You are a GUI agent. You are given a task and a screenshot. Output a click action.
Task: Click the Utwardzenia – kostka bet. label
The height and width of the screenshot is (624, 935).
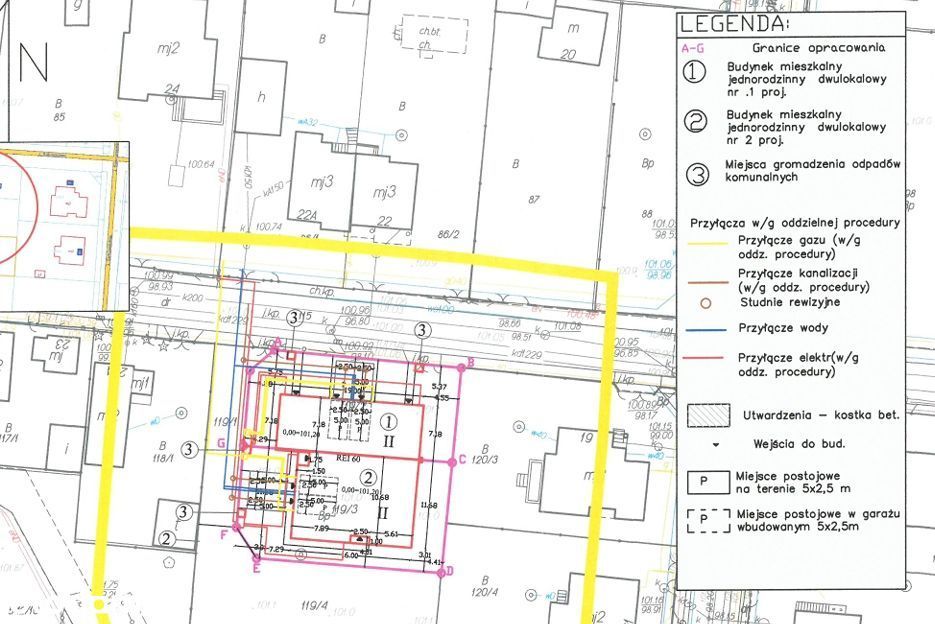[821, 415]
